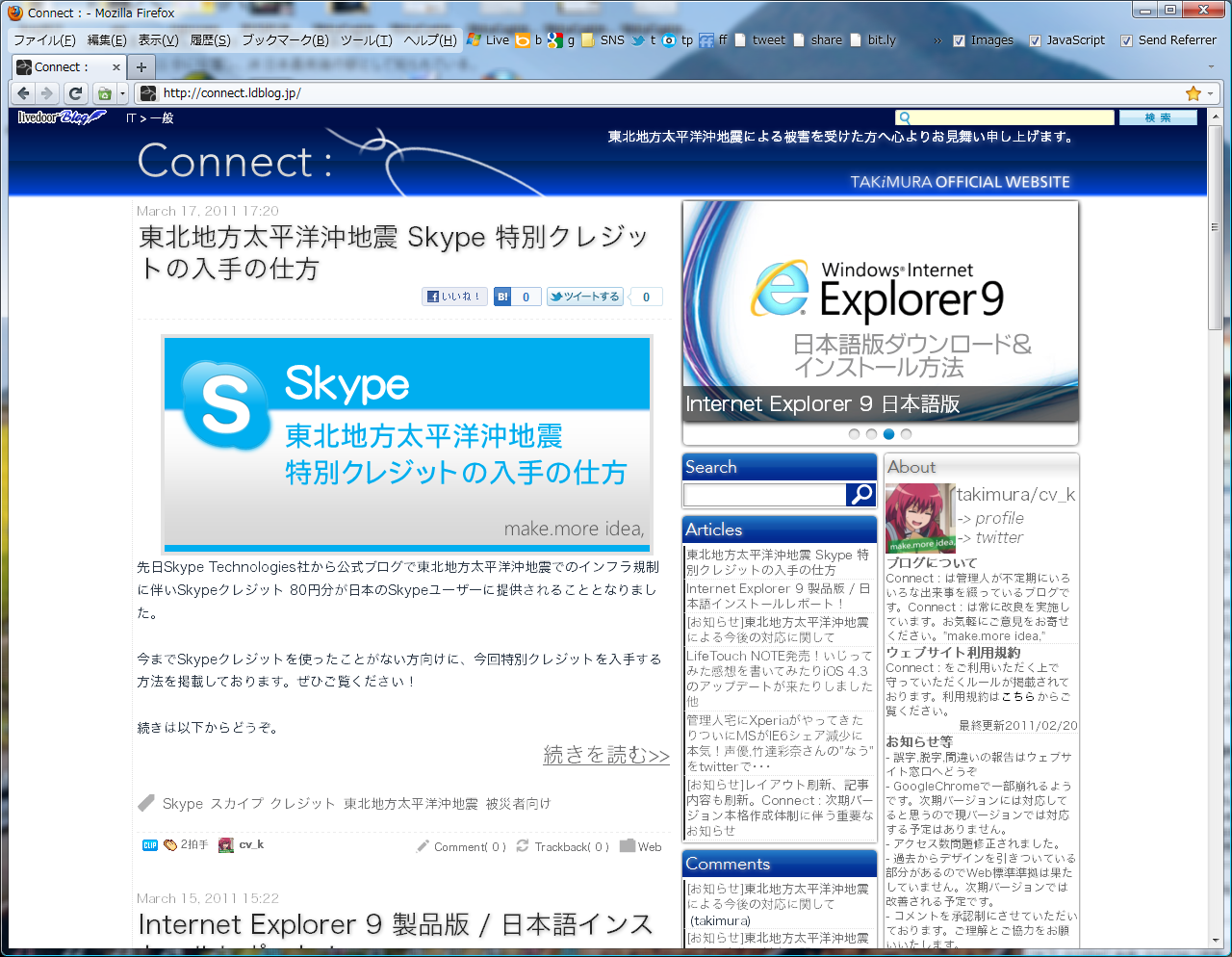Open the tab list dropdown arrow
Screen dimensions: 1232x957
coord(1211,66)
